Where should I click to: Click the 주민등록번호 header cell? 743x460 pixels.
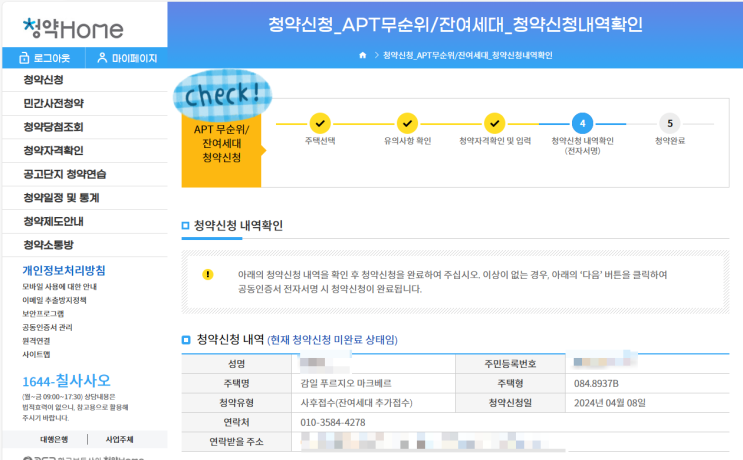point(510,364)
